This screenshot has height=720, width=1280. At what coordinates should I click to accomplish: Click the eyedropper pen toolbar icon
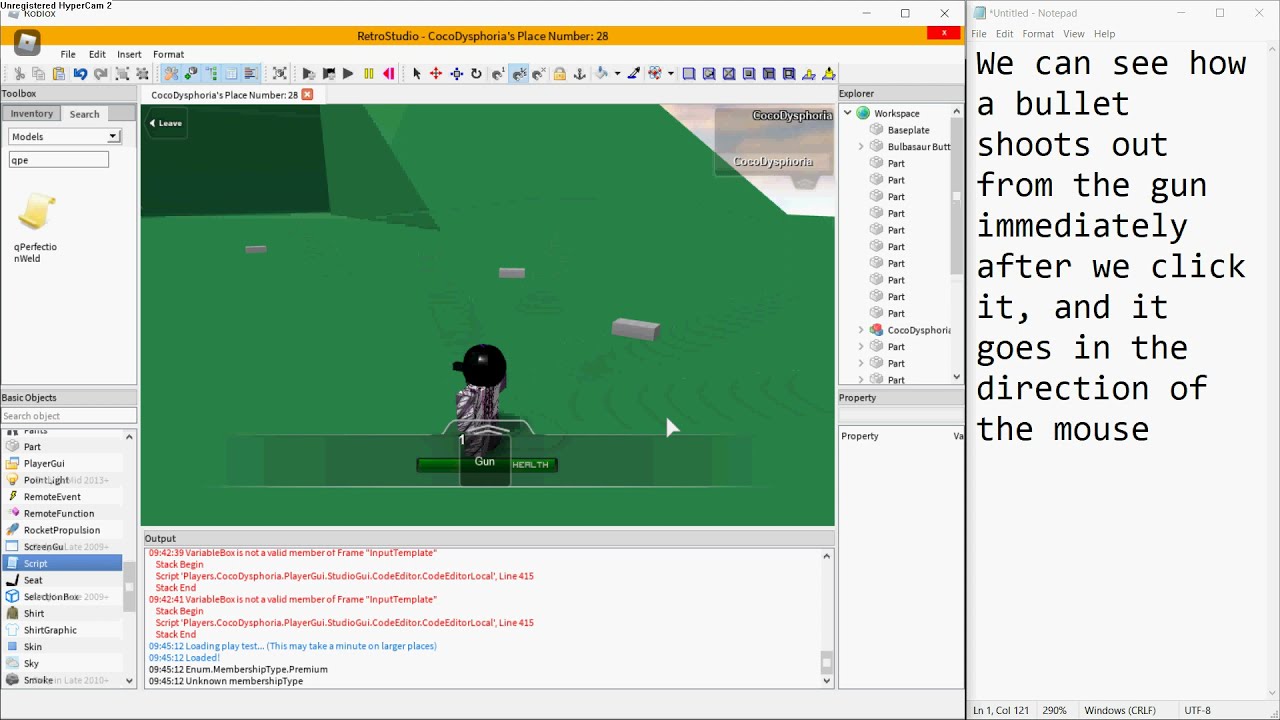click(x=633, y=73)
